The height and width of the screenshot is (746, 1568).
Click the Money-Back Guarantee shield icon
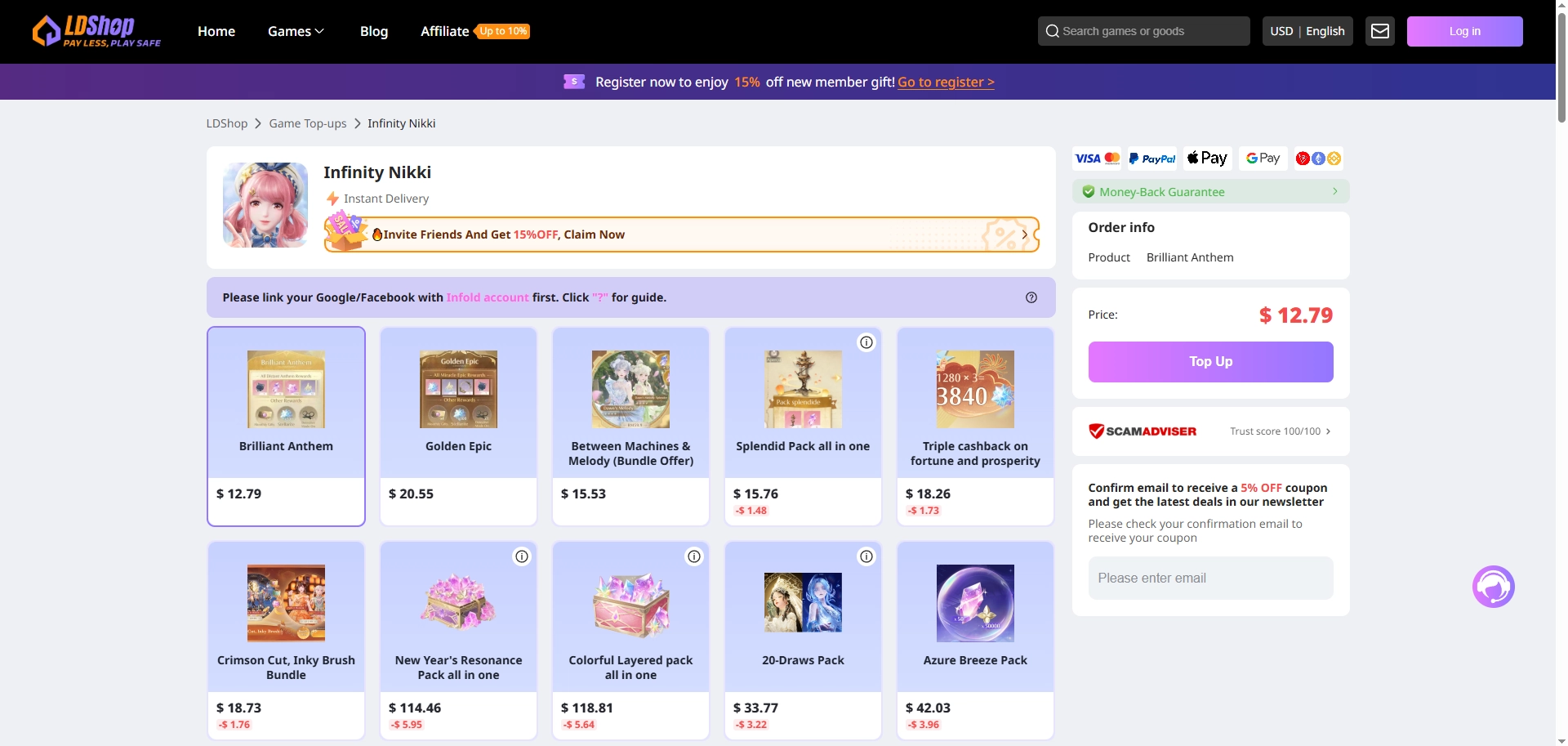(x=1089, y=192)
